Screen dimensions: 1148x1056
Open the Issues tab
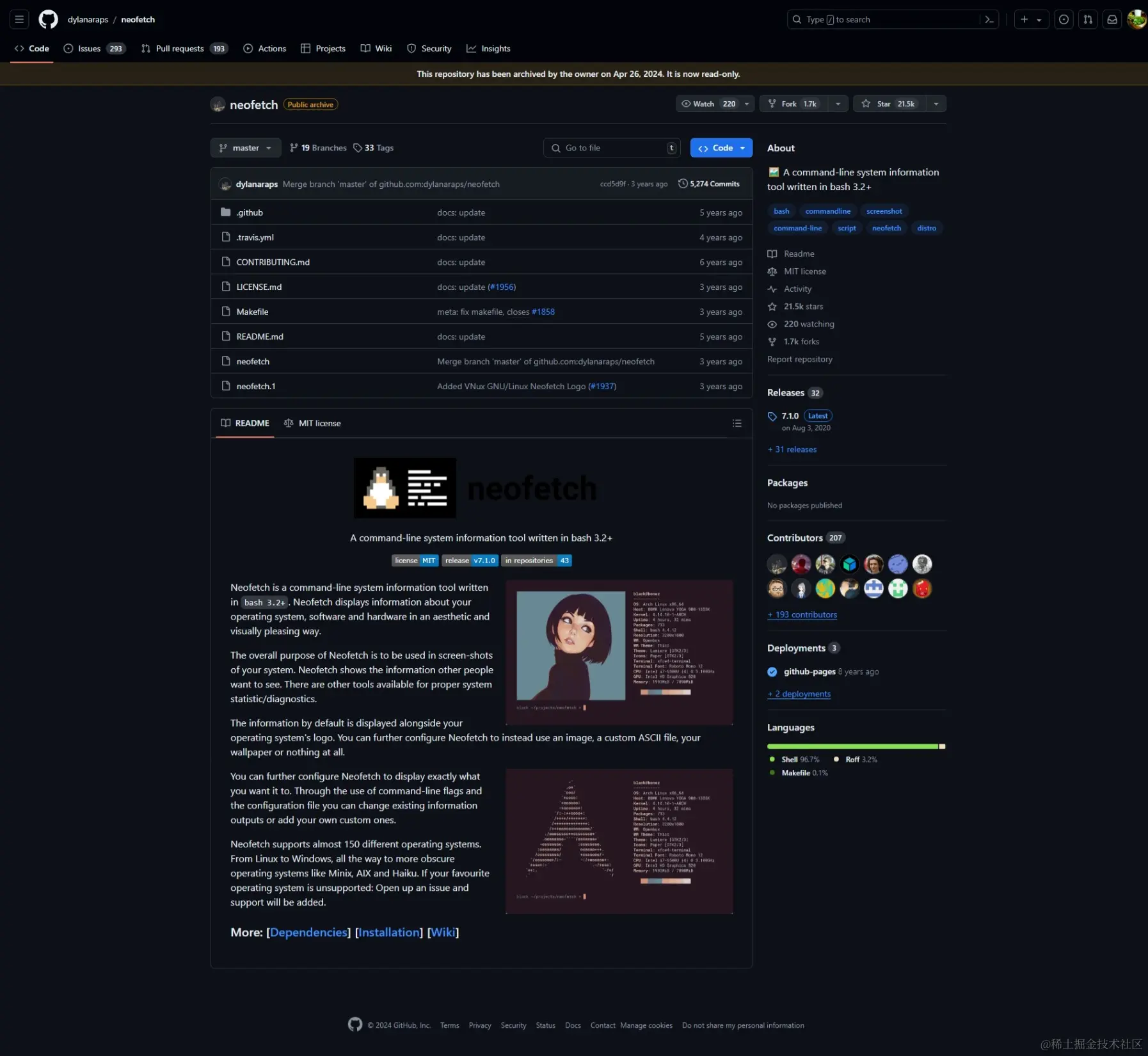(x=94, y=49)
